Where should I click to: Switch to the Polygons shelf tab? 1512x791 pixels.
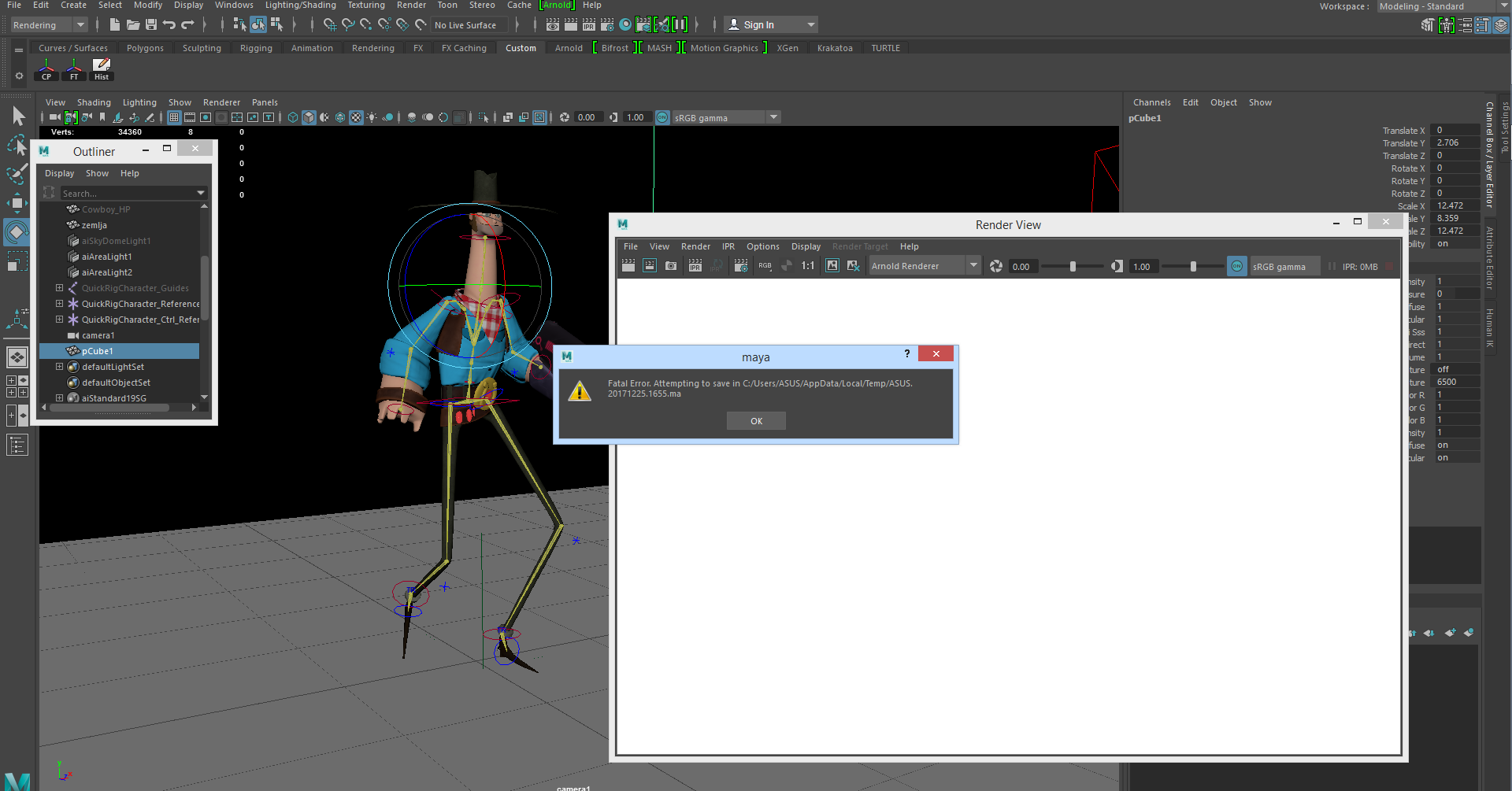(x=145, y=48)
